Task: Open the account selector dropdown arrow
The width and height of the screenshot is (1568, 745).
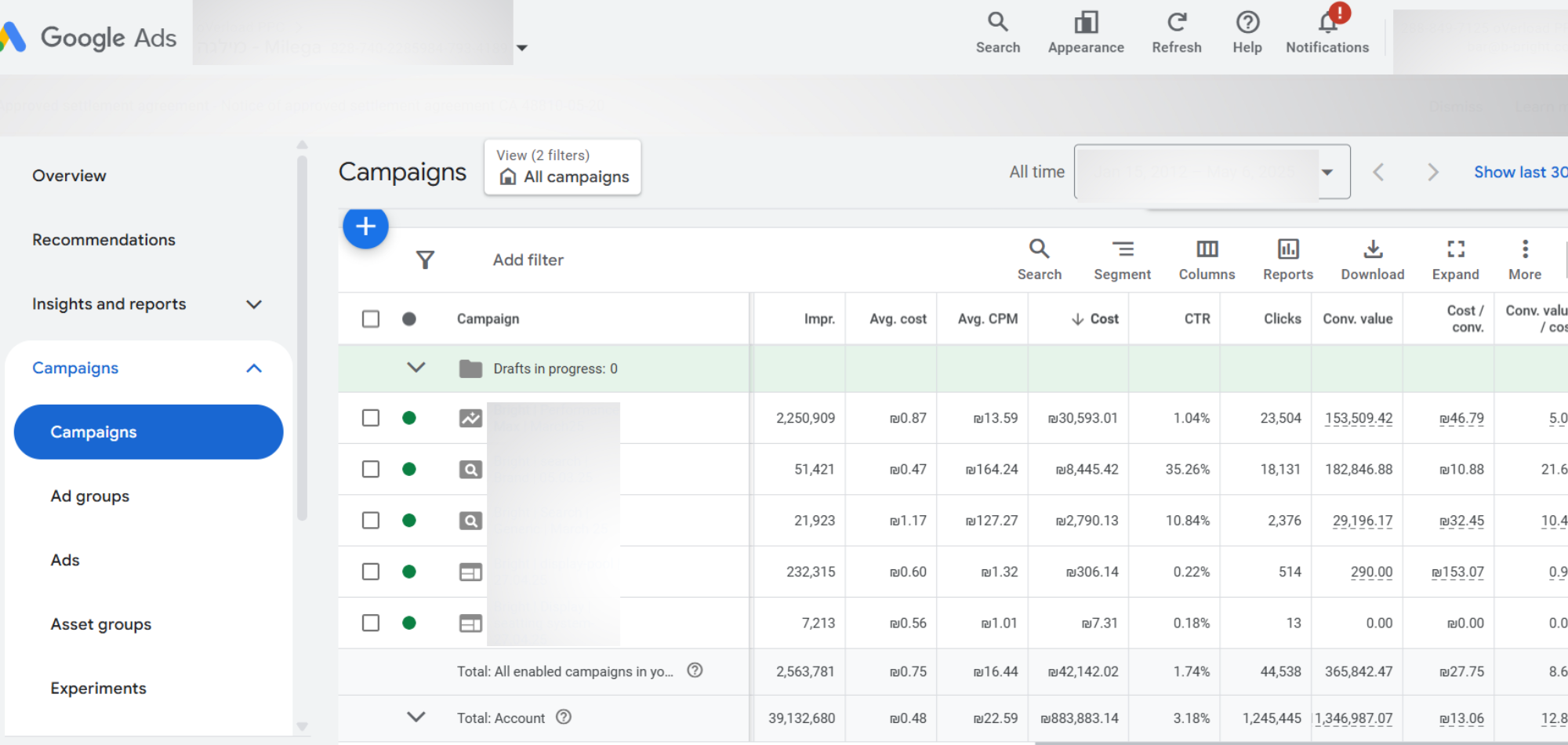Action: 522,48
